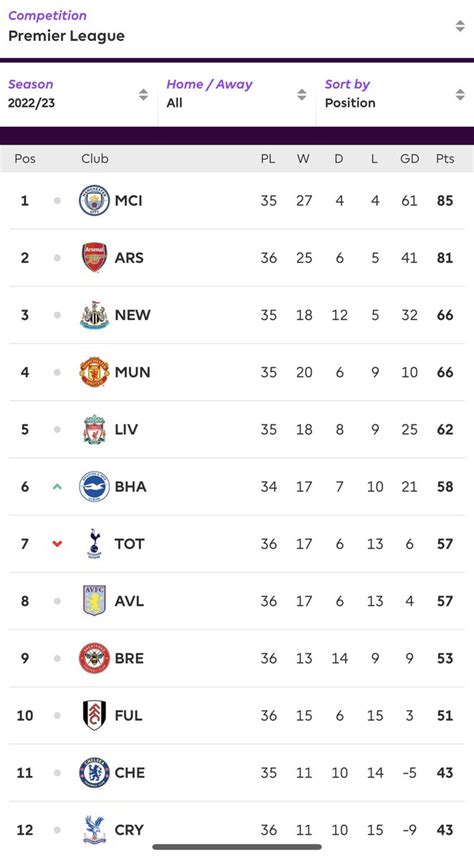Click Tottenham's red down-arrow position indicator
474x859 pixels.
[x=57, y=544]
